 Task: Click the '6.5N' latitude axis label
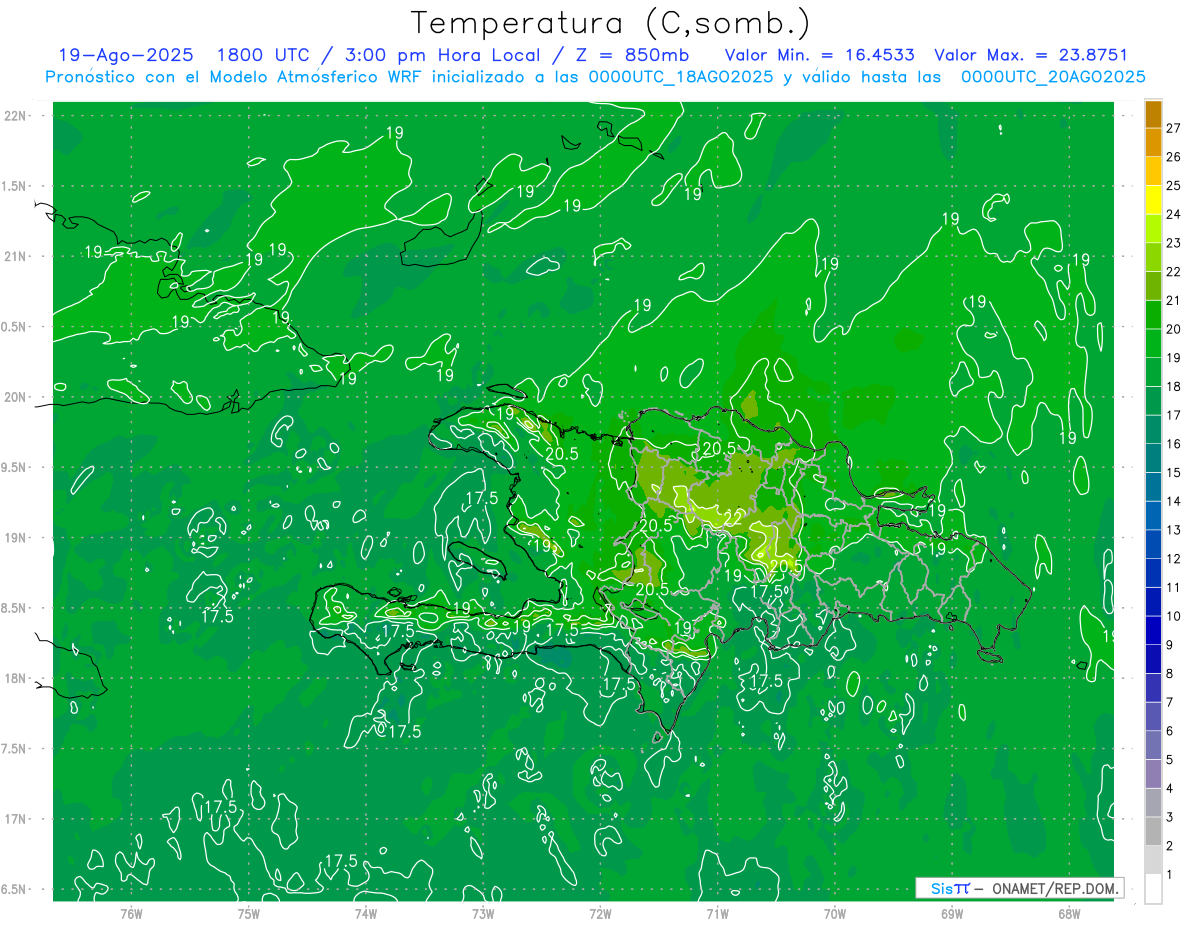pos(15,890)
